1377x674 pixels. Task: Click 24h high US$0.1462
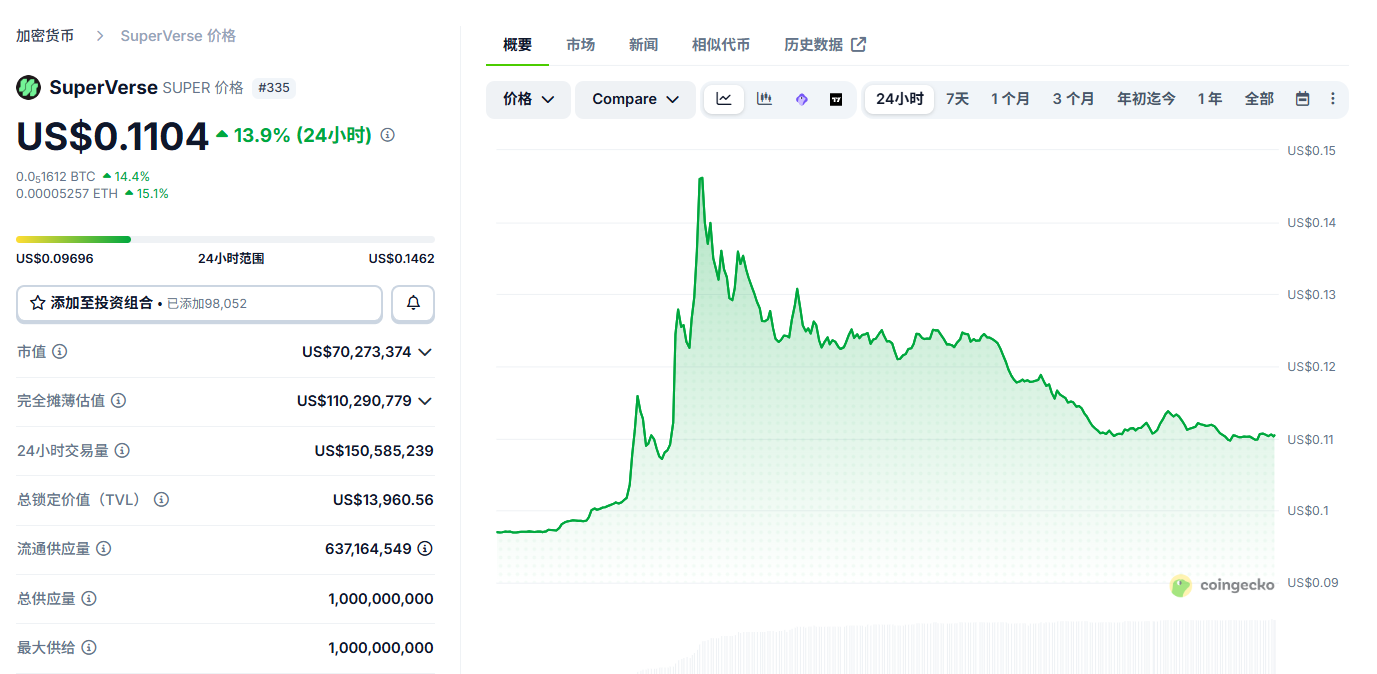tap(401, 259)
